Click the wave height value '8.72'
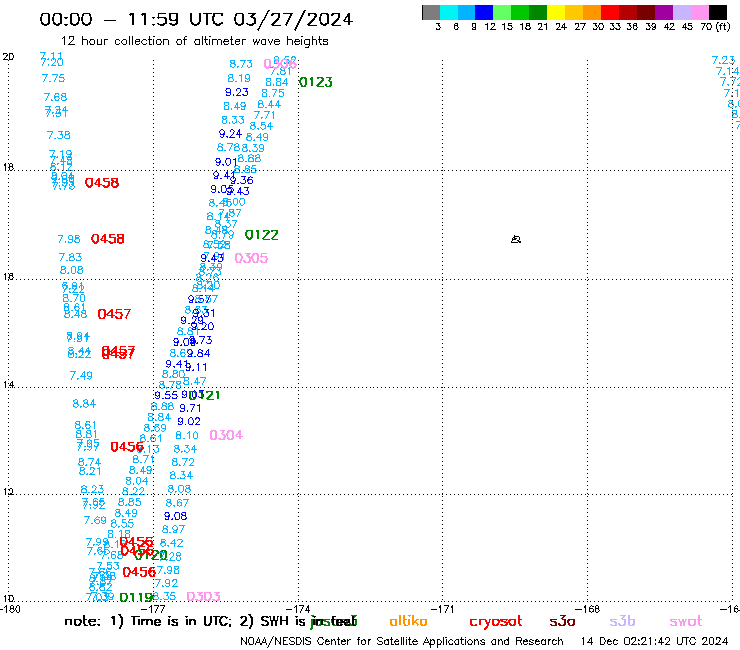This screenshot has width=740, height=650. point(183,462)
